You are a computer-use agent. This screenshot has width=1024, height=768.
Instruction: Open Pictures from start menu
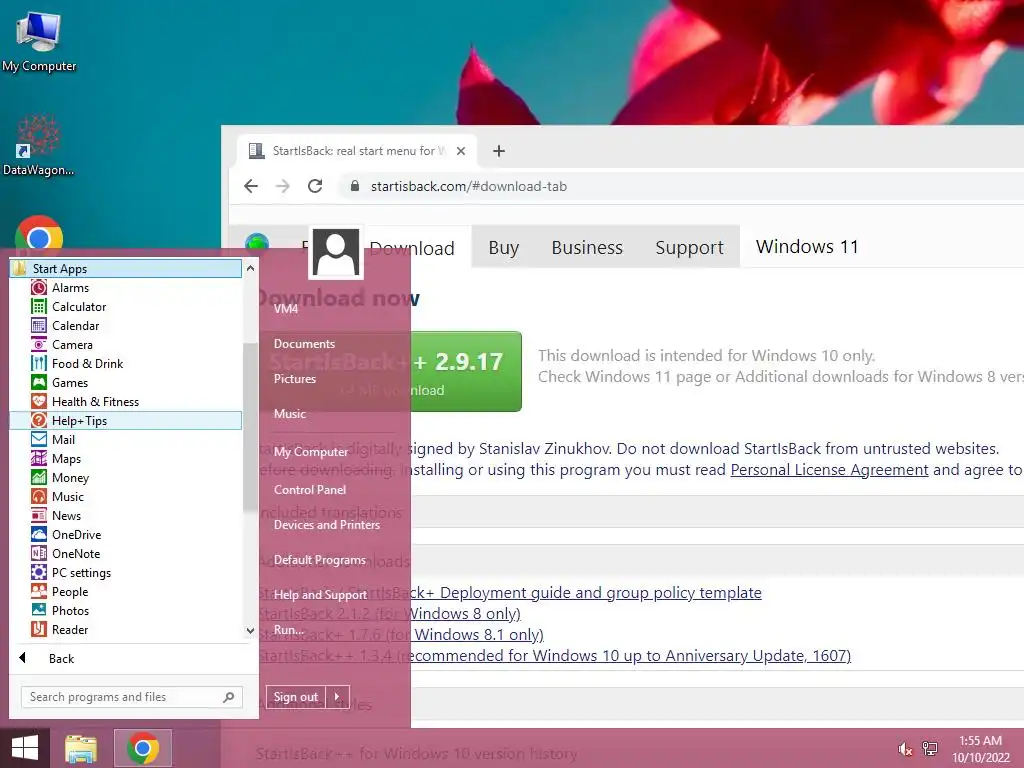(x=295, y=379)
